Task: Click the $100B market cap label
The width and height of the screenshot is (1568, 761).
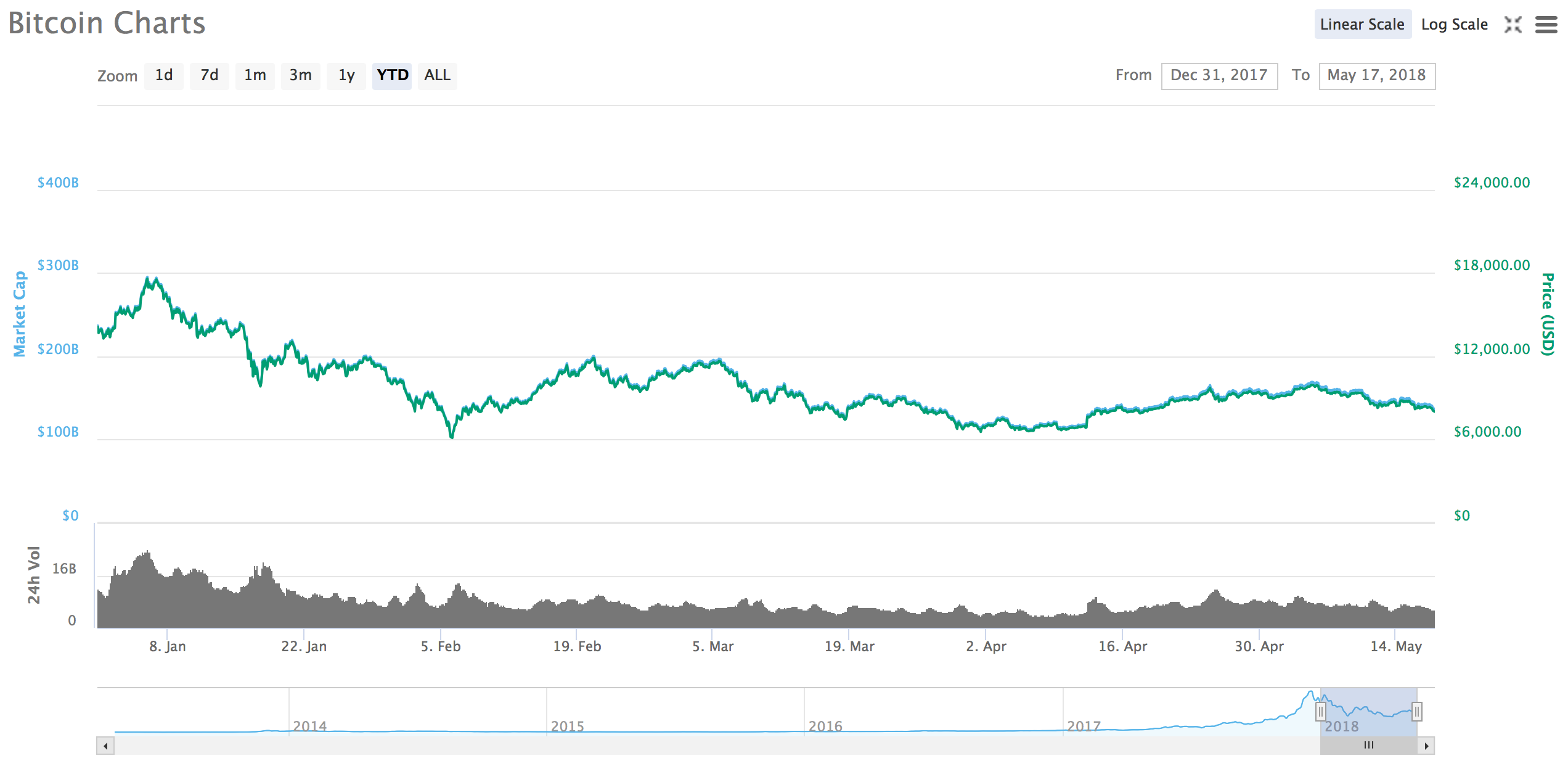Action: click(x=58, y=432)
